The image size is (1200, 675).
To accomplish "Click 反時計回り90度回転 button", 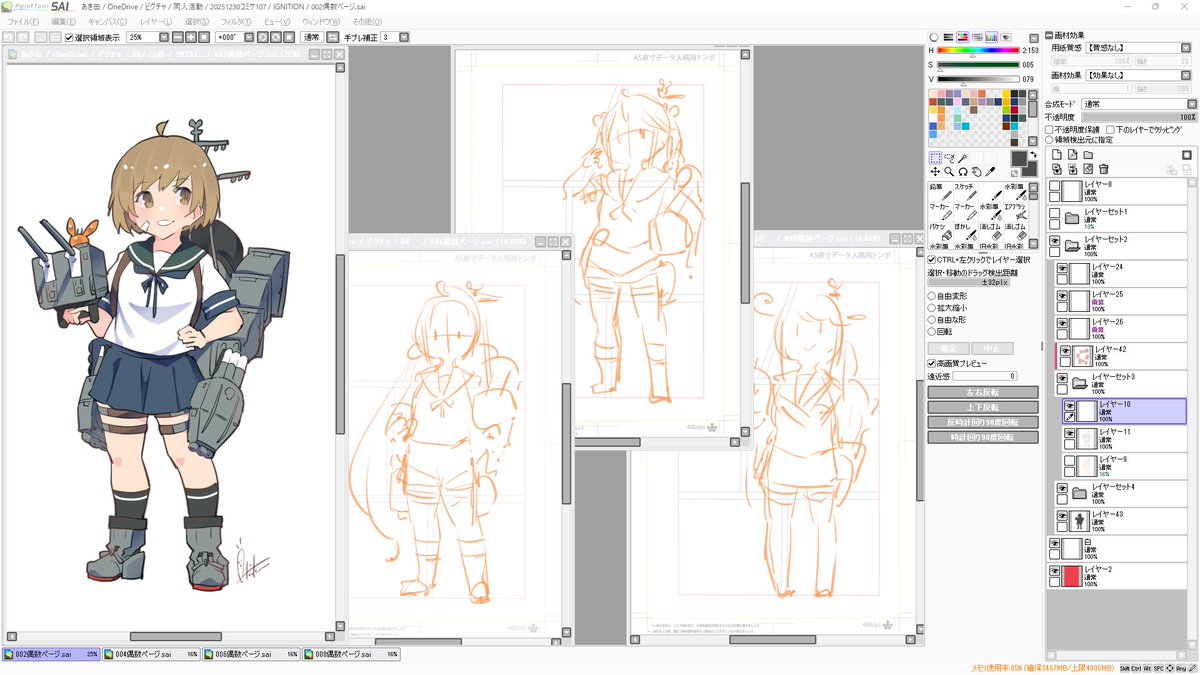I will pos(982,423).
